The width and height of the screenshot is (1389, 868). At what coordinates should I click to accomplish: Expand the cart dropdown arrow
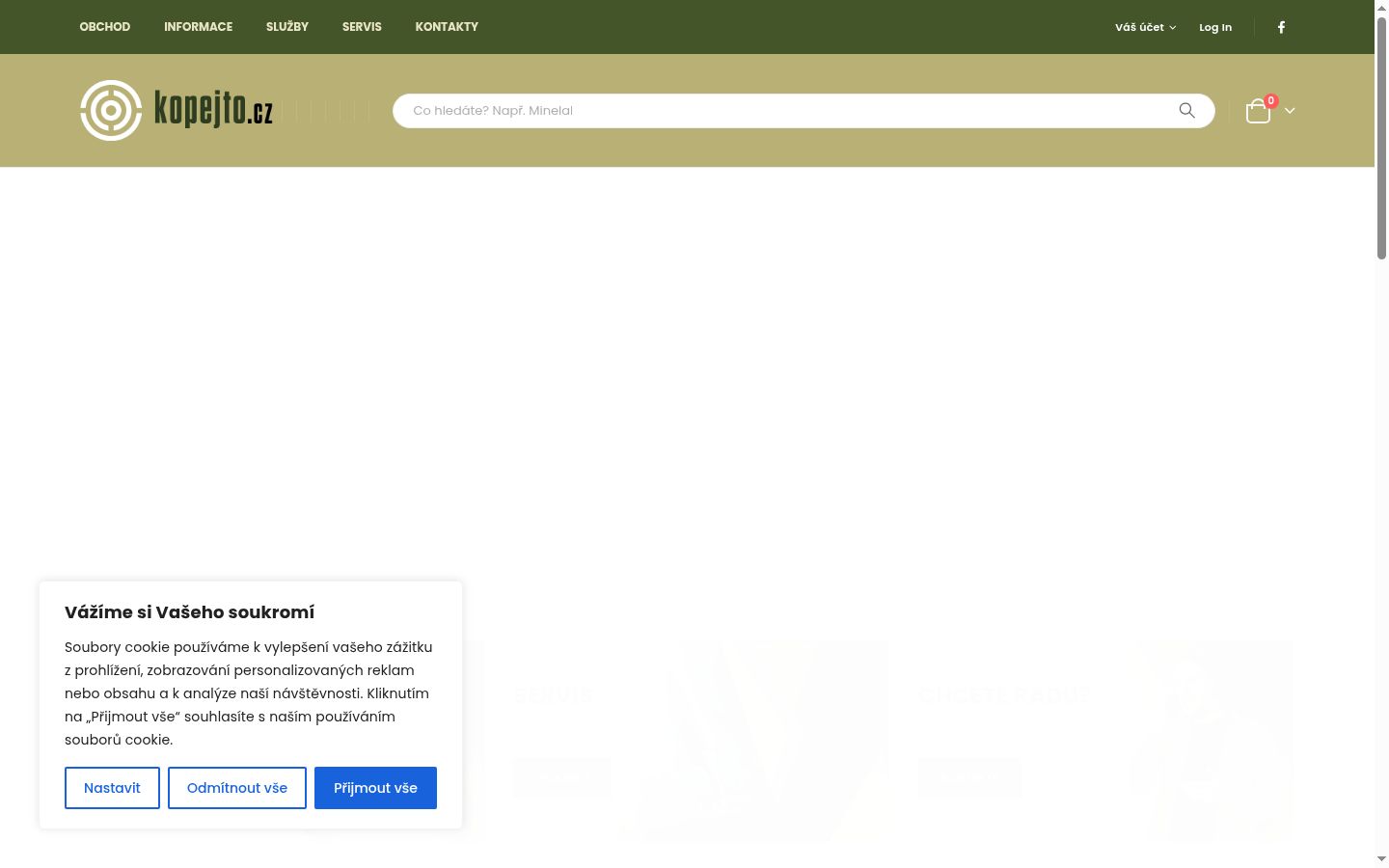(x=1290, y=111)
